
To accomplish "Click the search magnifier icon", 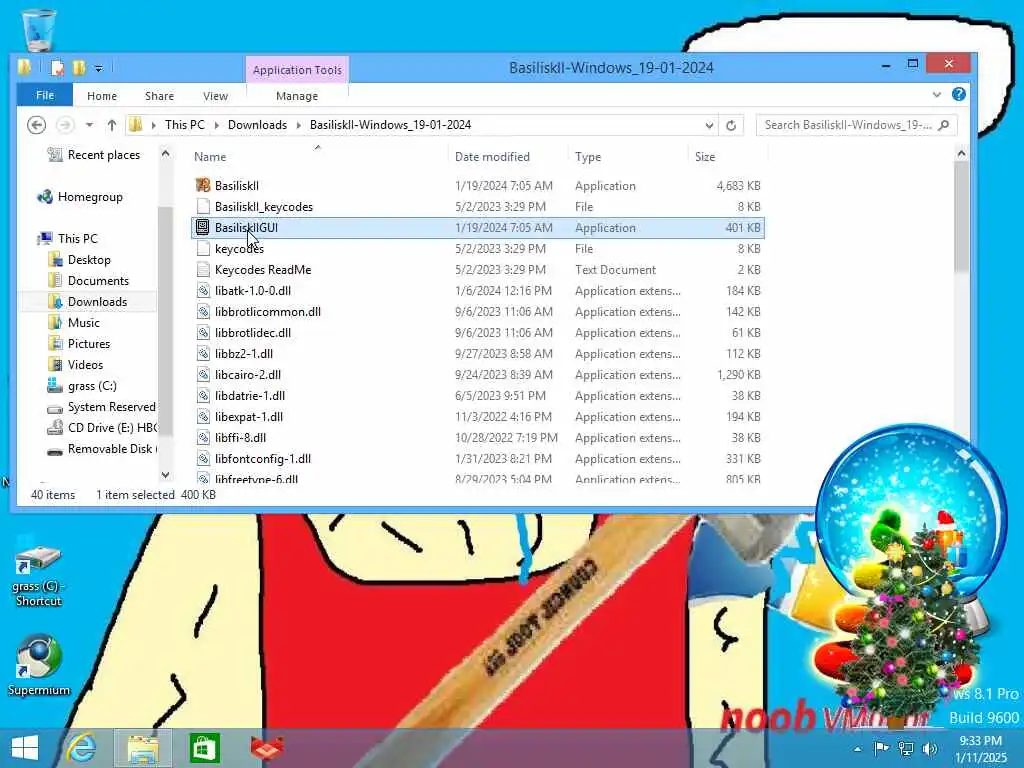I will 944,125.
